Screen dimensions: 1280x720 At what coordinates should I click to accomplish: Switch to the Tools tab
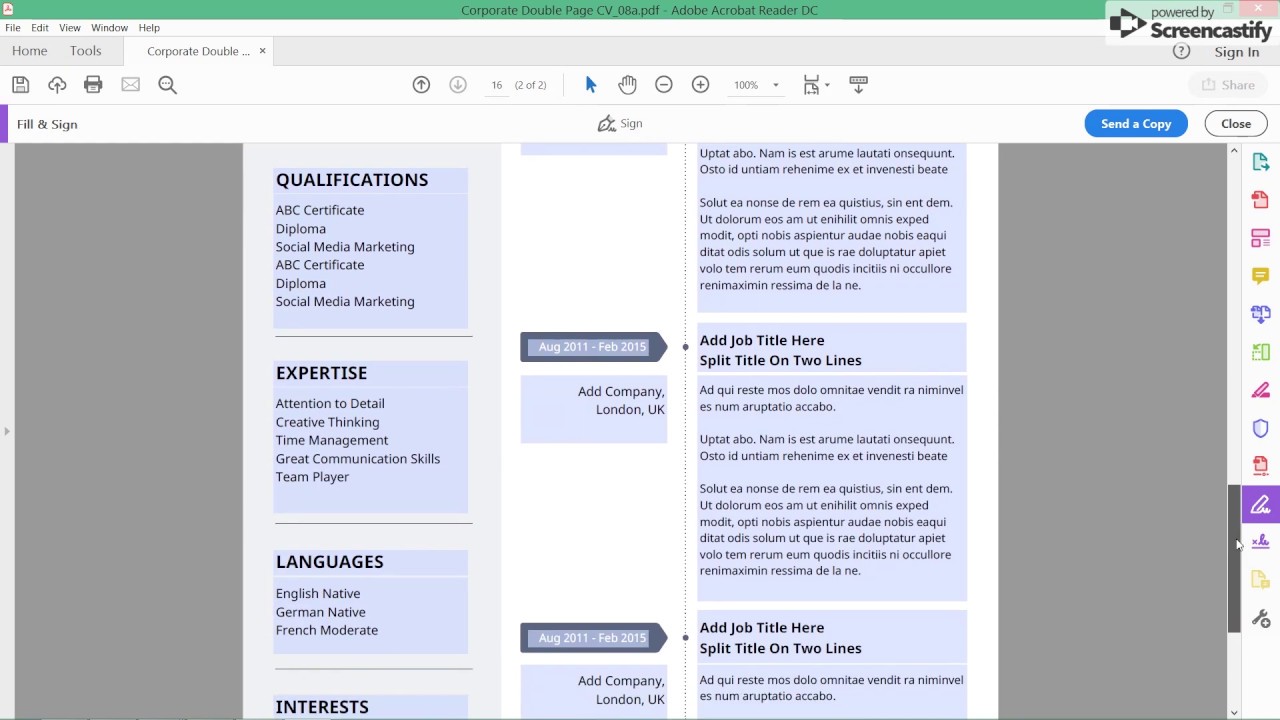(x=85, y=51)
